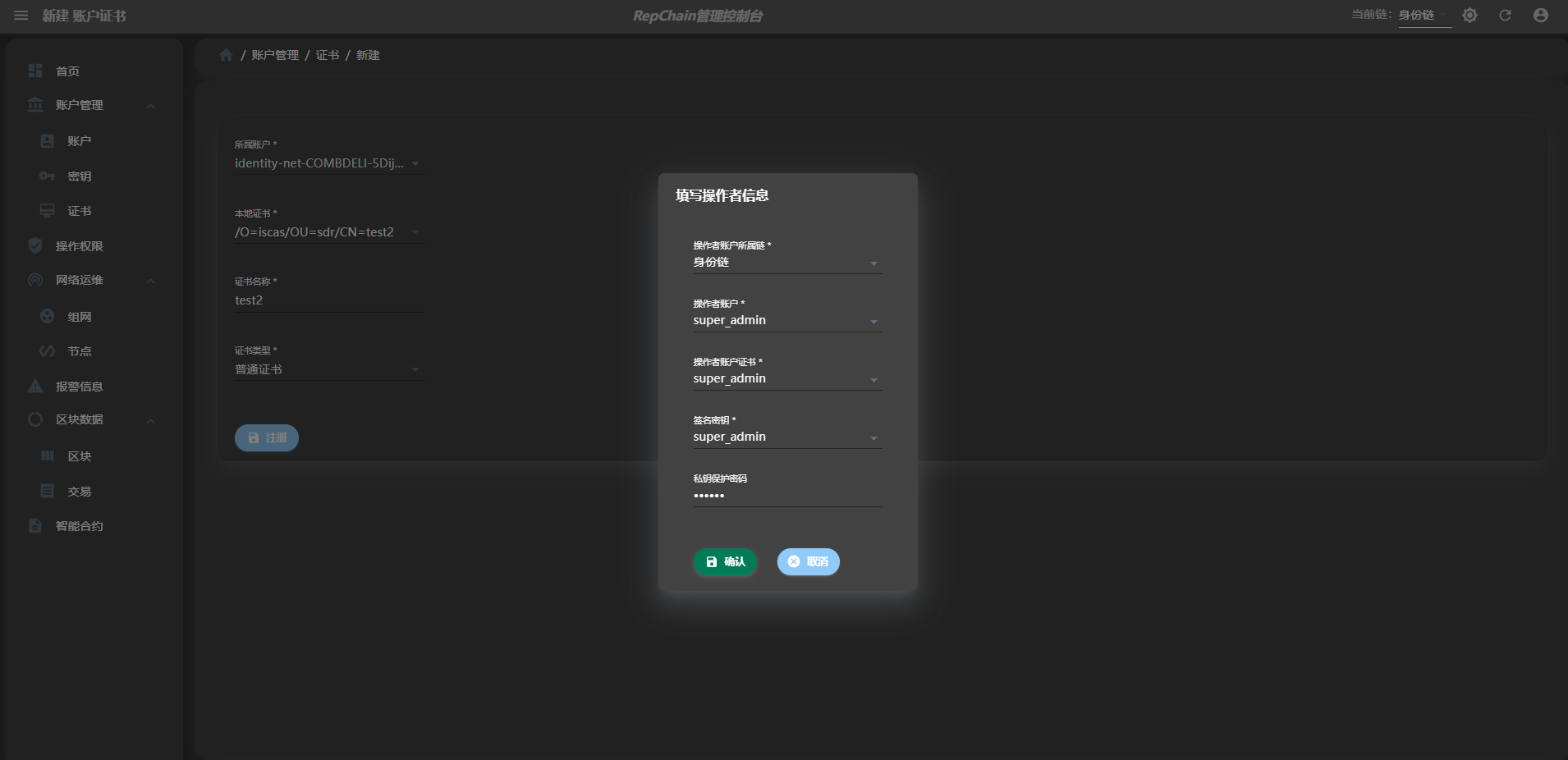Viewport: 1568px width, 760px height.
Task: Click the 报警信息 warning triangle icon
Action: (35, 386)
